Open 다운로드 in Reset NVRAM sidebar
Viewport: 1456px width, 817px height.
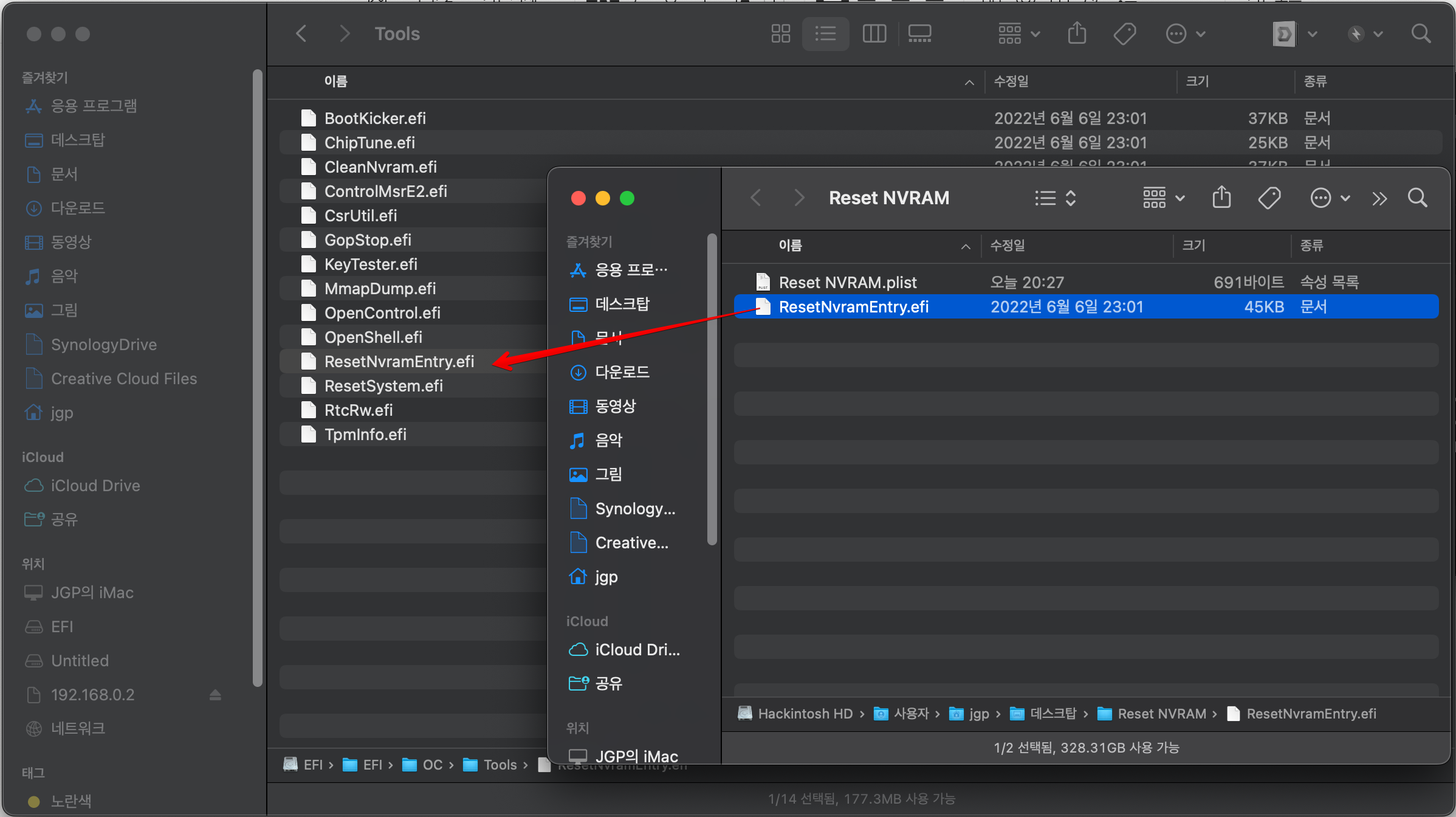[x=622, y=372]
